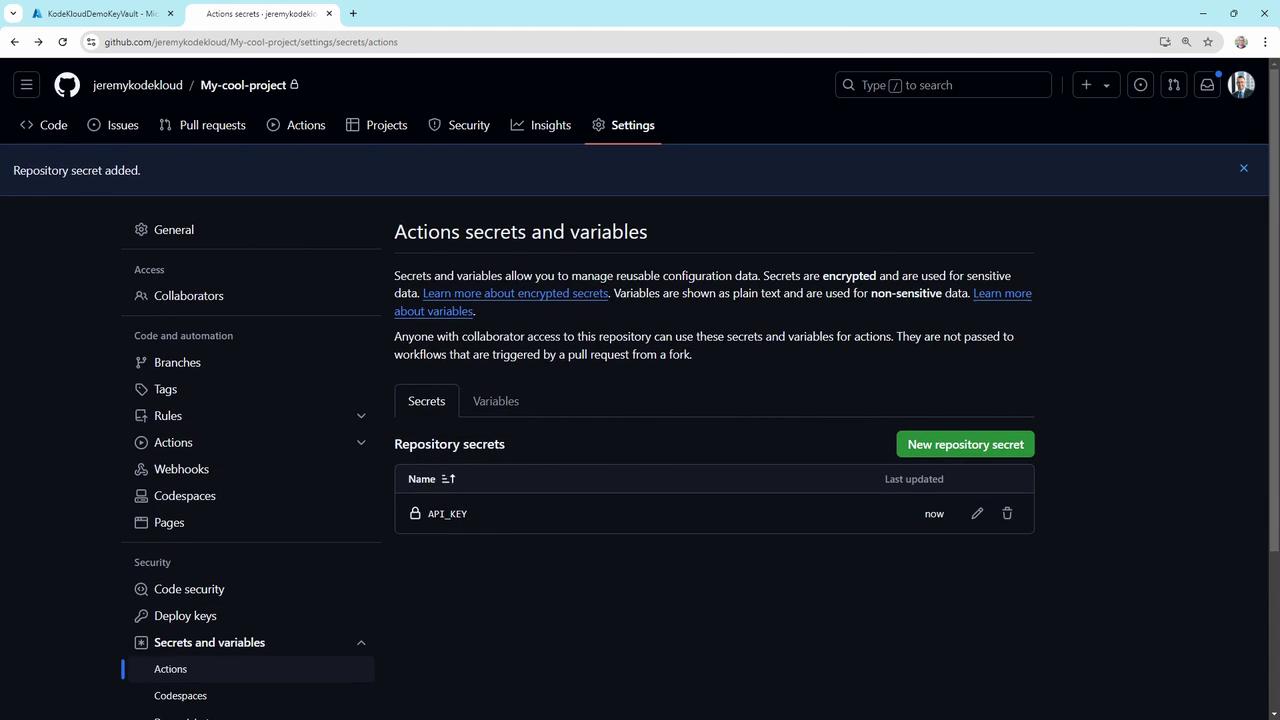Screen dimensions: 1280x720
Task: Bookmark this page with star icon
Action: pyautogui.click(x=1208, y=42)
